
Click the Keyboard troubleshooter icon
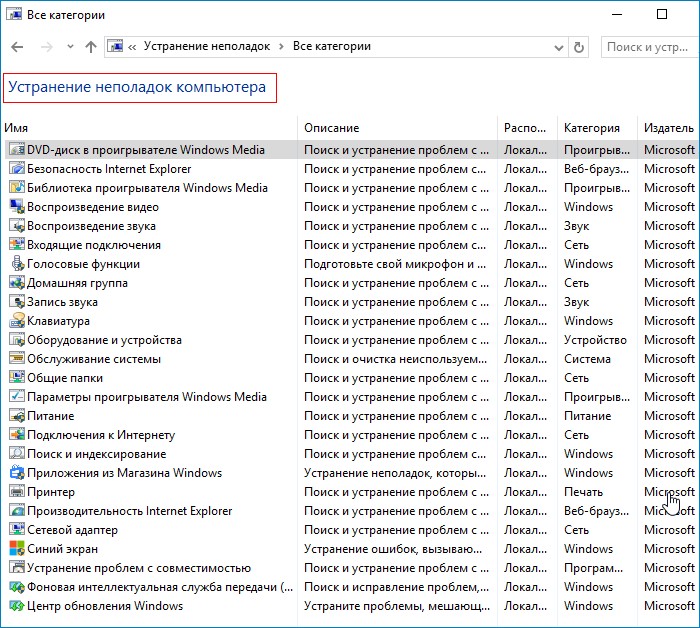(17, 321)
